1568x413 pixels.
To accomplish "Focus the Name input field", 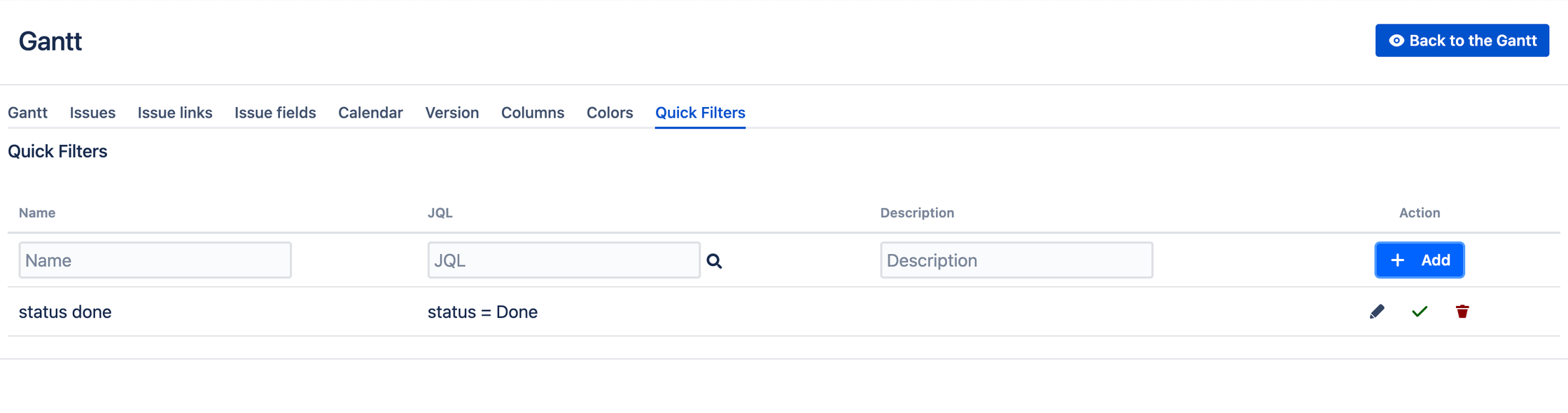I will click(x=155, y=260).
